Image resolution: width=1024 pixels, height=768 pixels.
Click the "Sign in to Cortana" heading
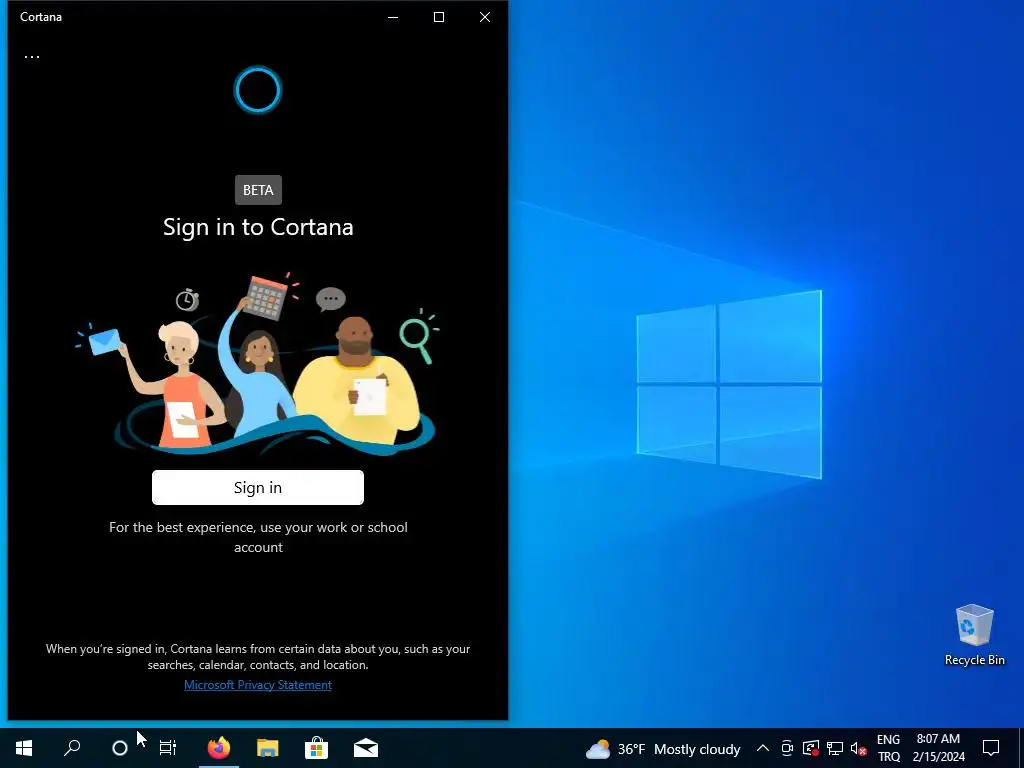pyautogui.click(x=258, y=227)
